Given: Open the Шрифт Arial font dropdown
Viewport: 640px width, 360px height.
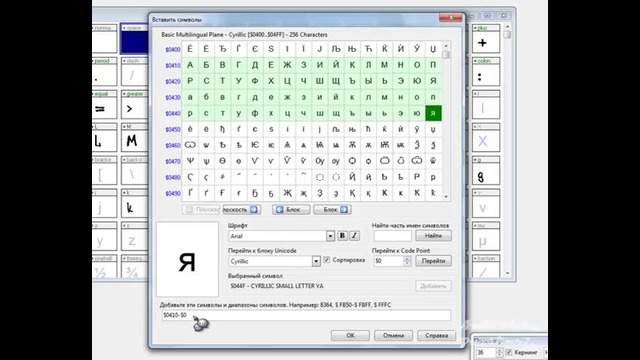Looking at the screenshot, I should [x=330, y=236].
